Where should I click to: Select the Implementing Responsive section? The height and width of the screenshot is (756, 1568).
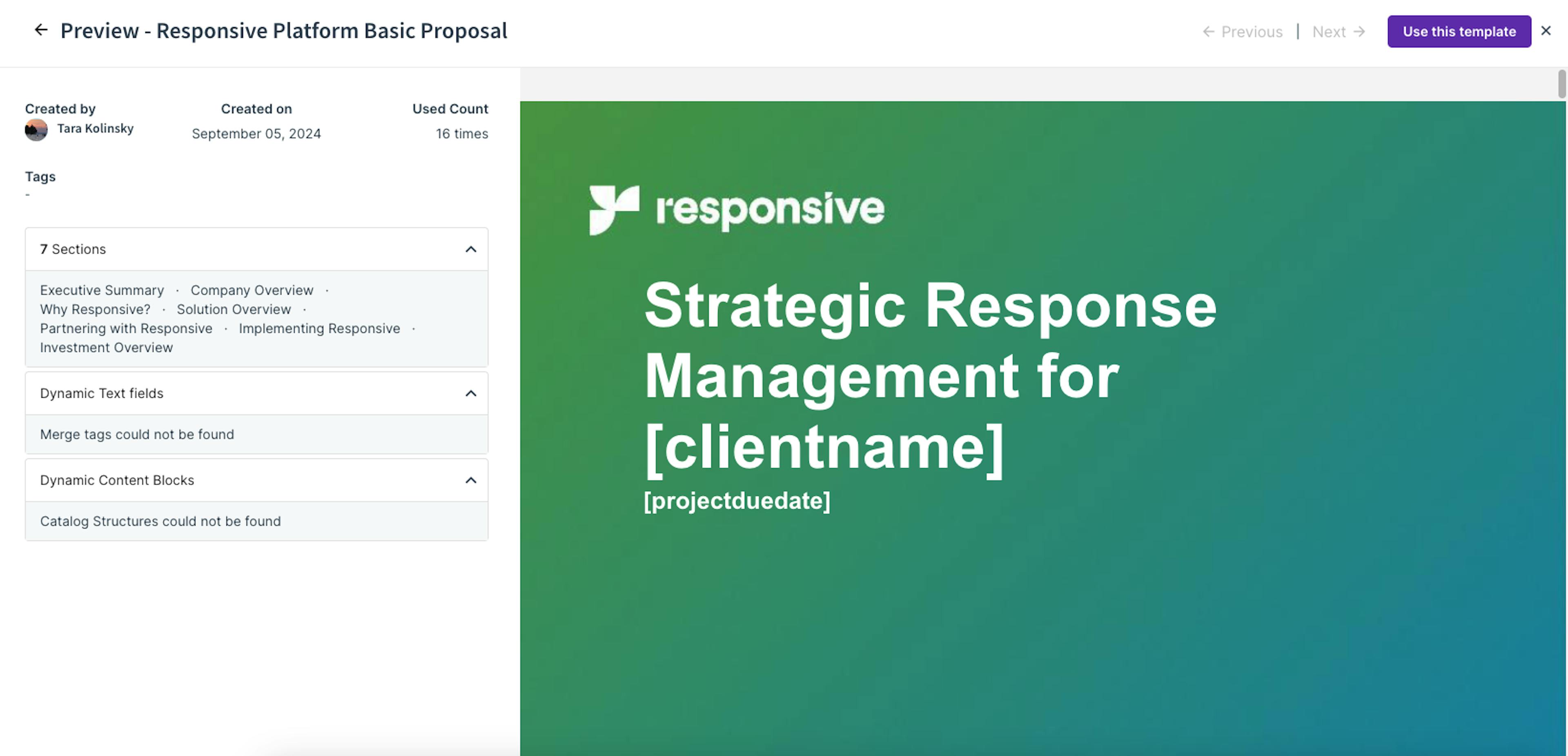(x=319, y=329)
